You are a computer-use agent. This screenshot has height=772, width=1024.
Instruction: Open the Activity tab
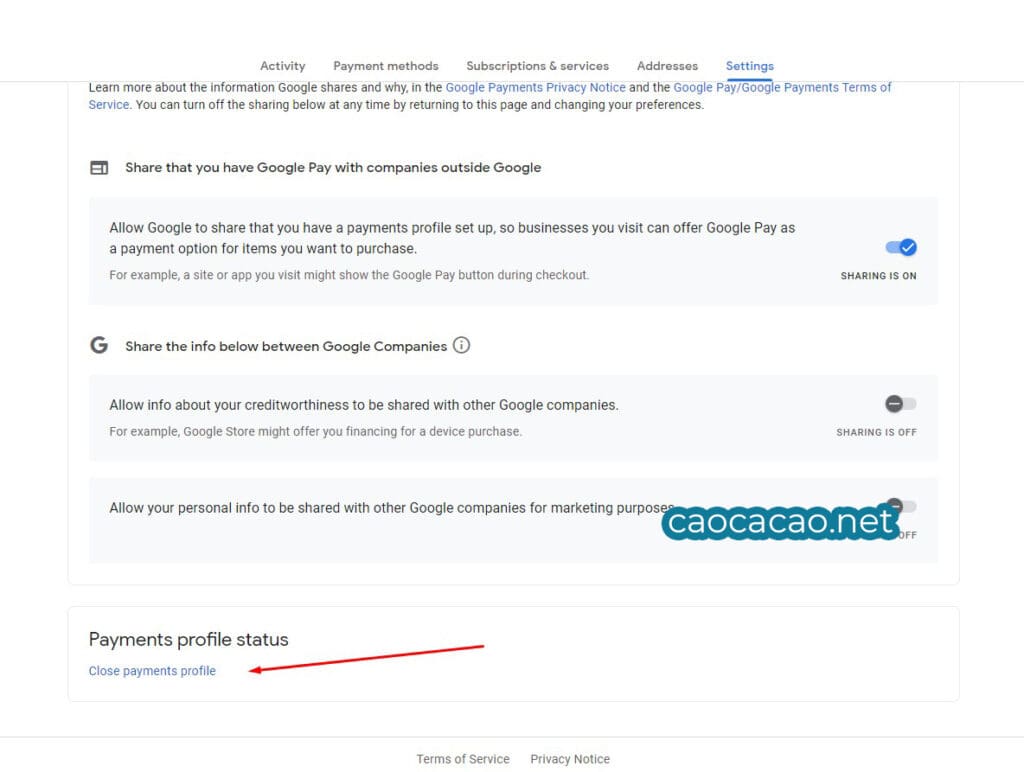pos(282,66)
